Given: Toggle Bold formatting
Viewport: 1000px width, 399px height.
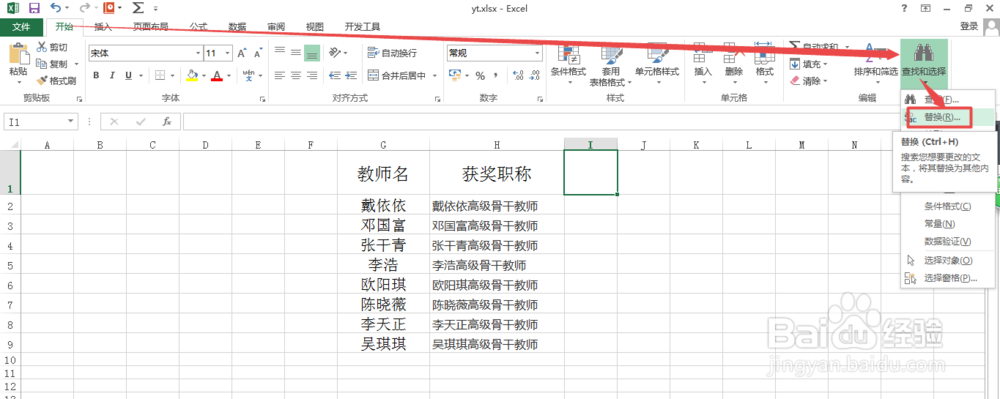Looking at the screenshot, I should [x=96, y=75].
